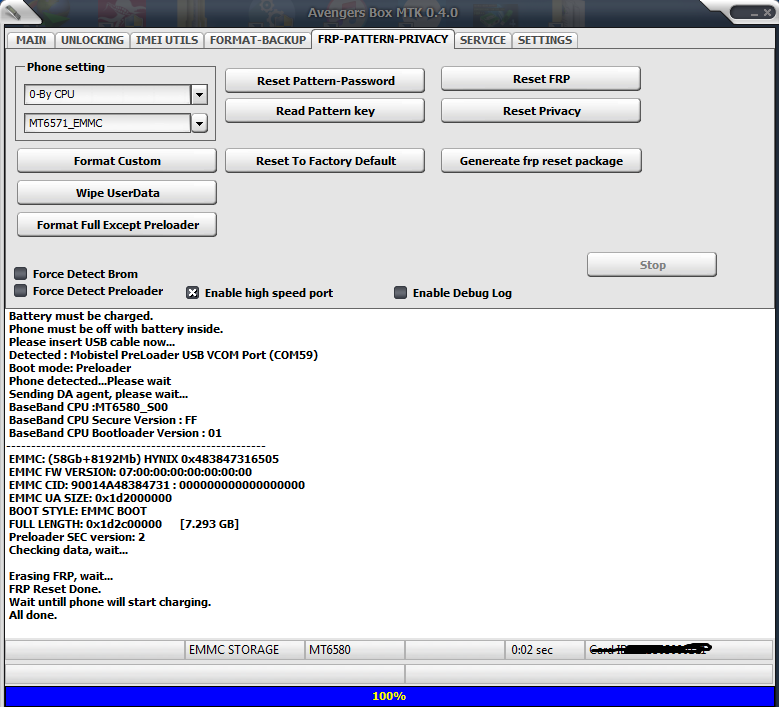Go to the IMEI UTILS tab

tap(167, 40)
